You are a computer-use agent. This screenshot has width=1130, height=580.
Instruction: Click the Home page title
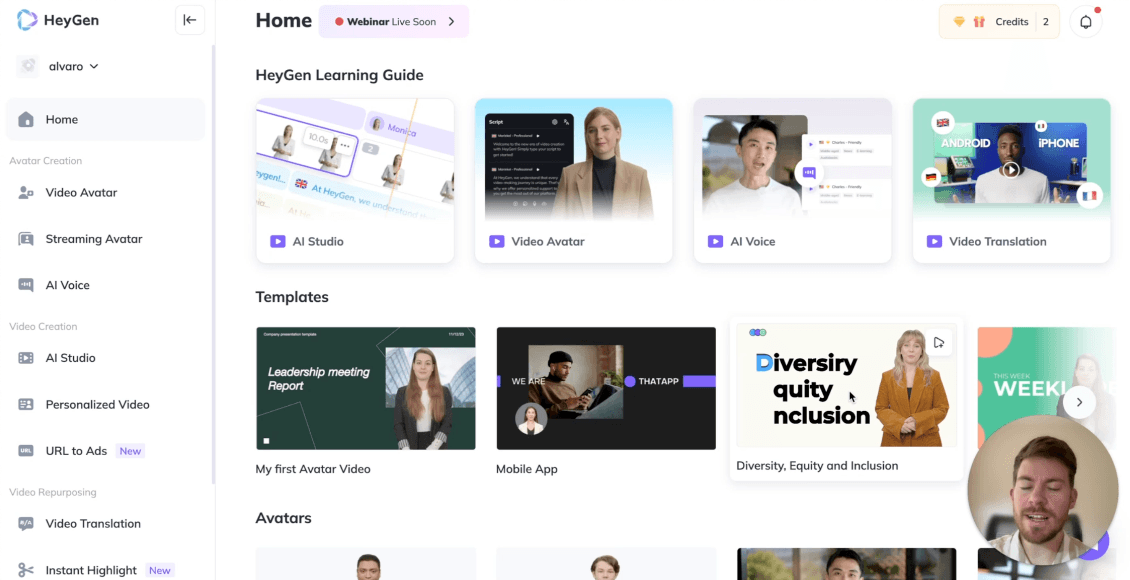pos(284,20)
